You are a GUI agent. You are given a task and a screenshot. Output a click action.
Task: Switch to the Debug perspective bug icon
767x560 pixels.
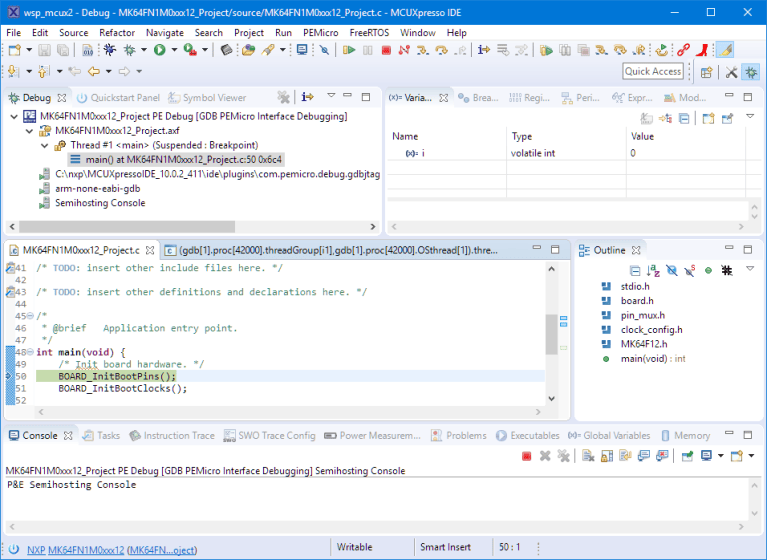pos(751,72)
